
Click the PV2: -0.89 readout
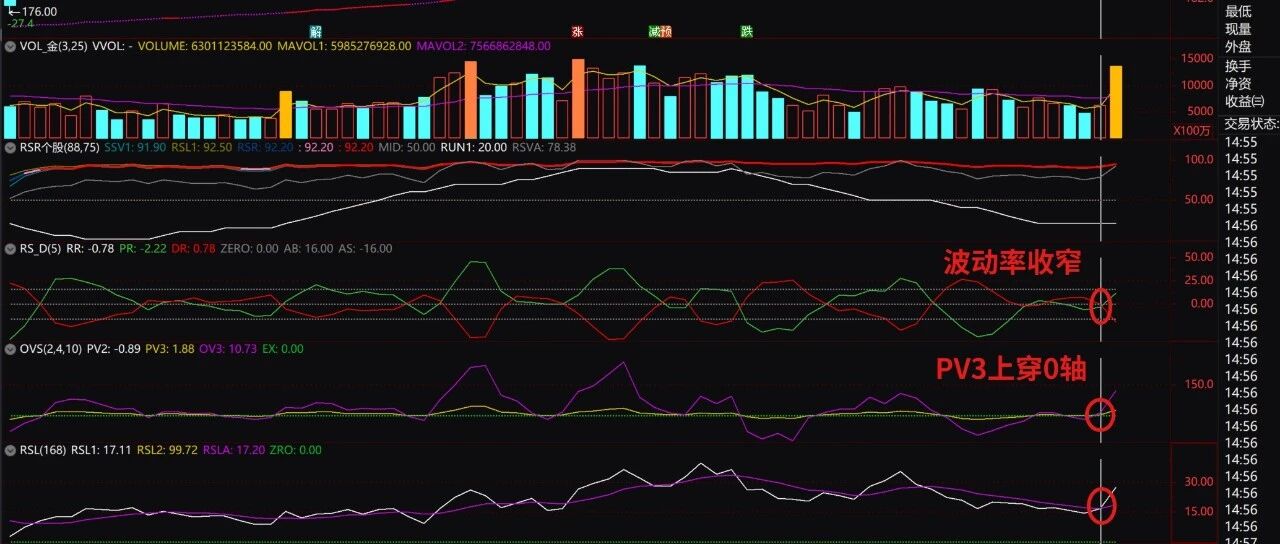(113, 349)
